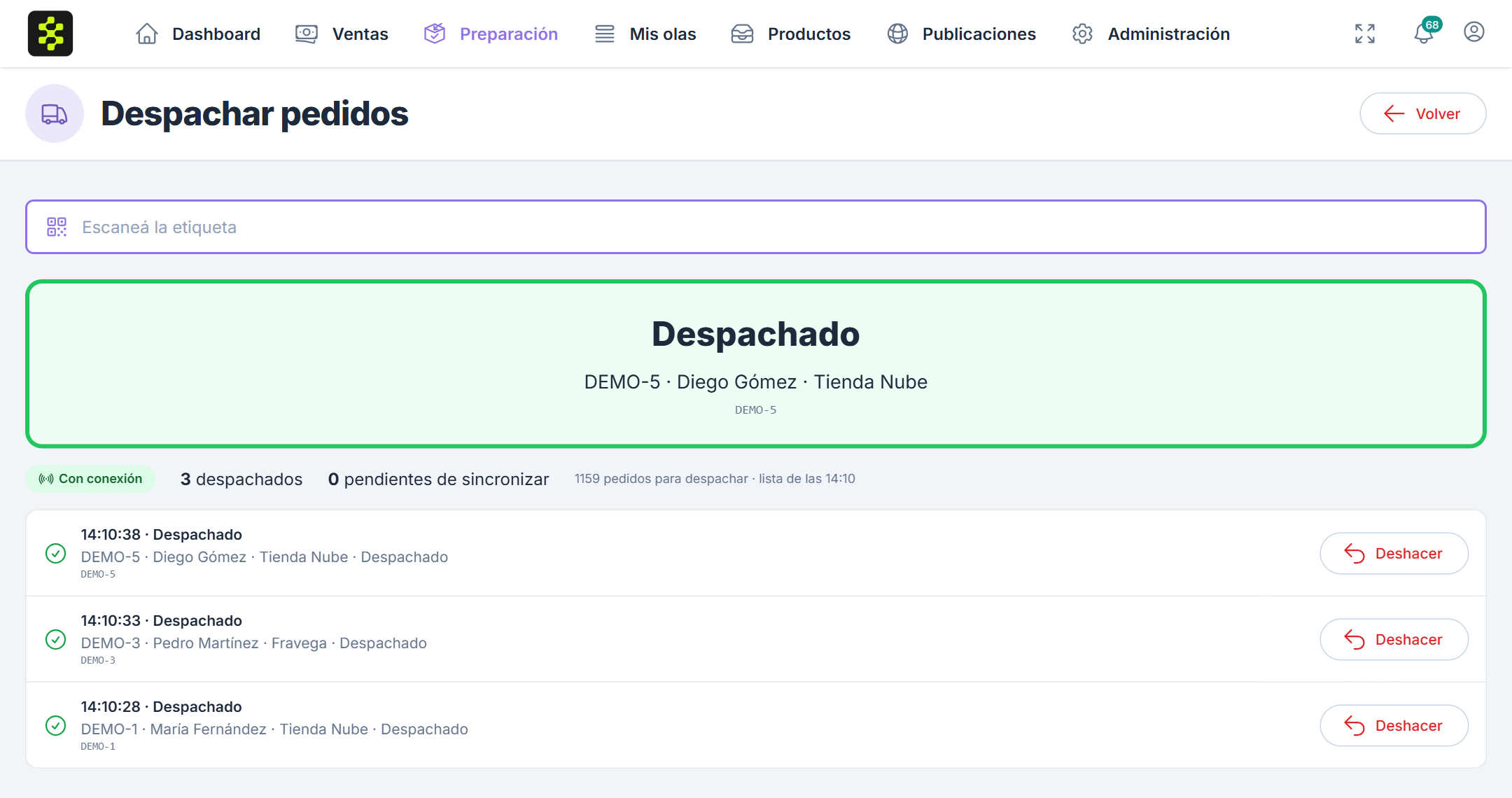
Task: Click "DEMO-1 · María Fernández" row text
Action: (x=174, y=729)
